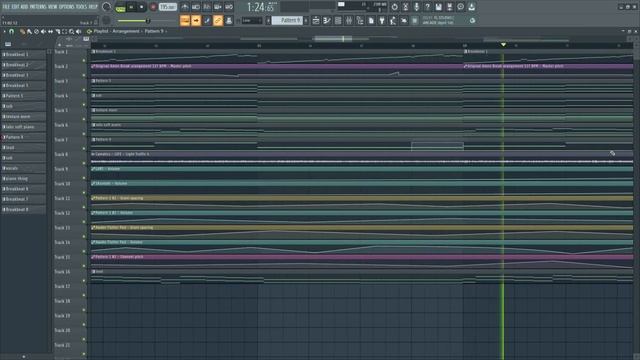Select the Draw pencil tool in playlist
Viewport: 640px width, 360px height.
pyautogui.click(x=22, y=31)
